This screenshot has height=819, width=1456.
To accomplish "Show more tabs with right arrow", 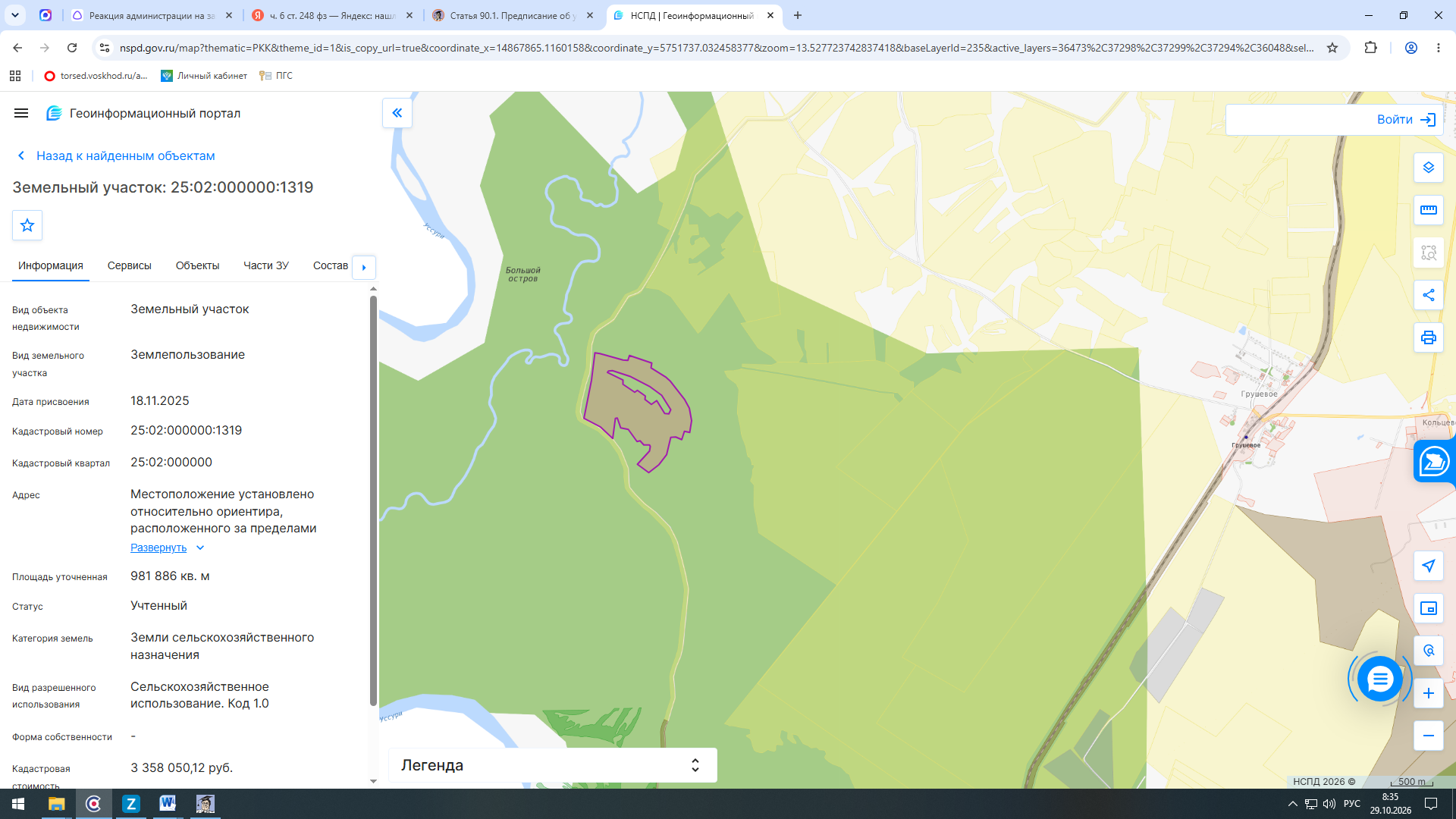I will coord(364,267).
